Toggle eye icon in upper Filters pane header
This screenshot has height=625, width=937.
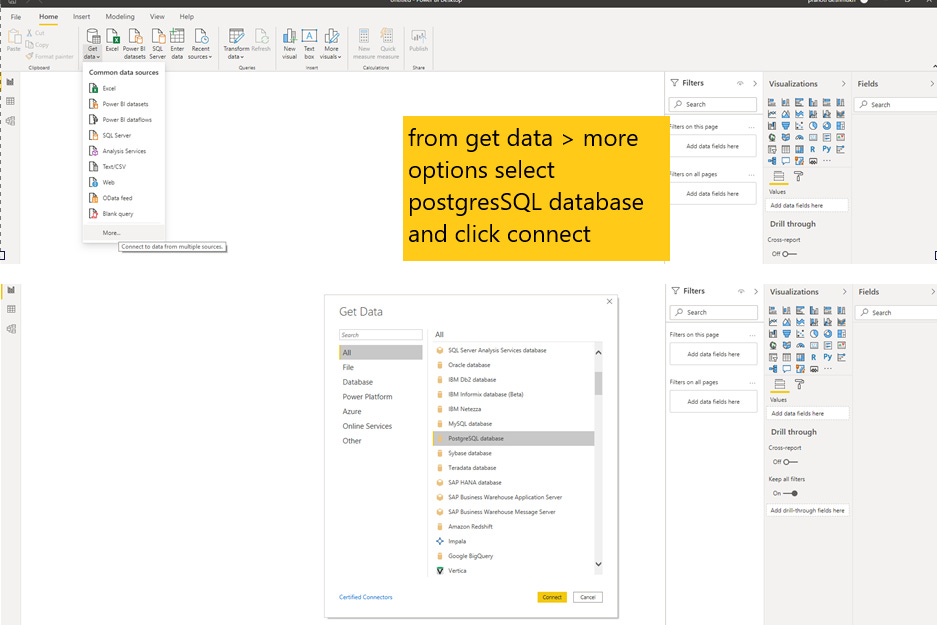tap(740, 83)
